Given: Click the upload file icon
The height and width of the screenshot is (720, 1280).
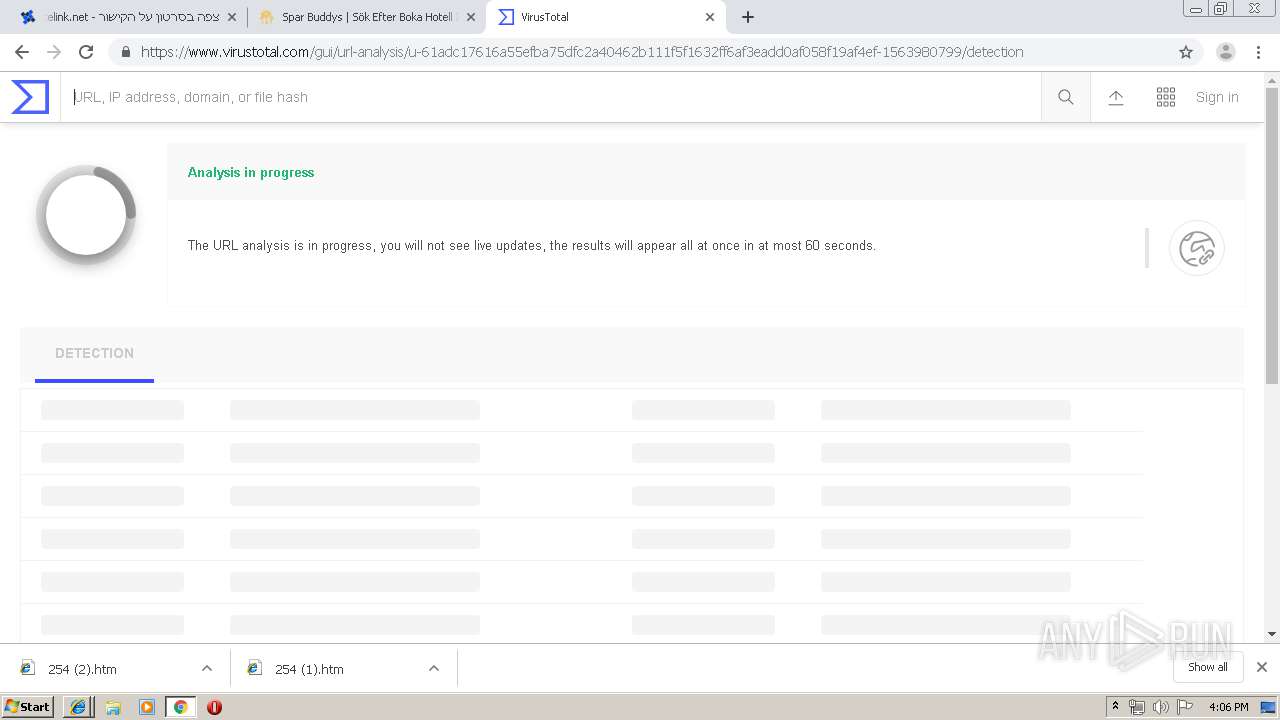Looking at the screenshot, I should point(1116,97).
